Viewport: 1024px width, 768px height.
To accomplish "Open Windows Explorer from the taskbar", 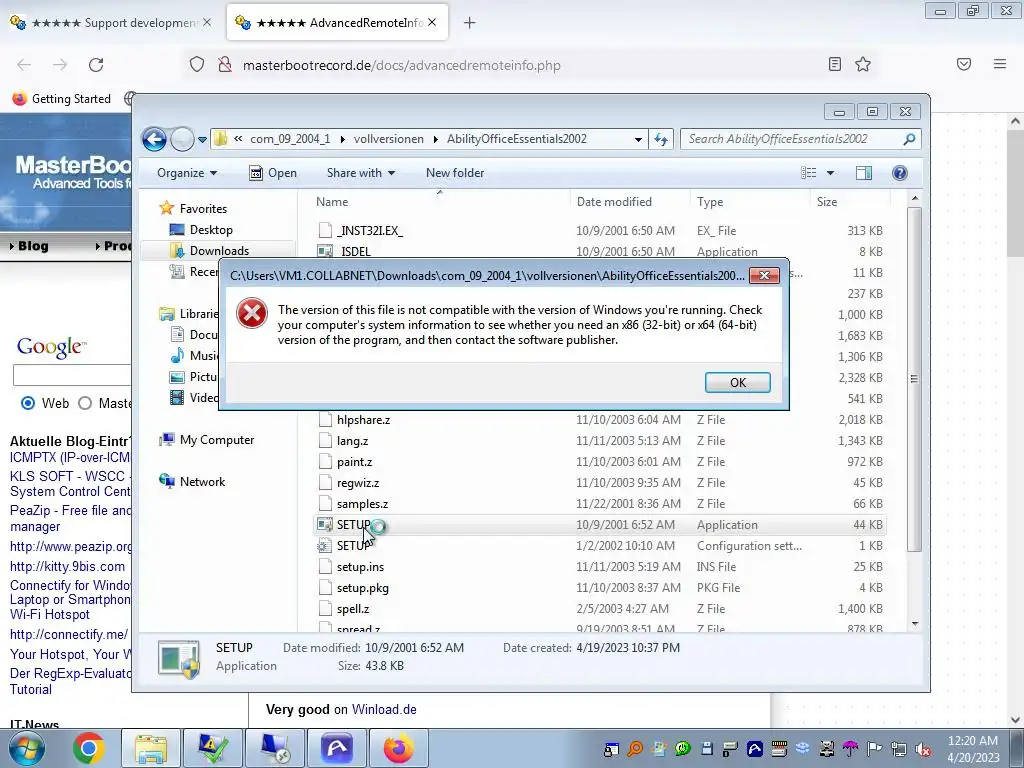I will click(151, 748).
